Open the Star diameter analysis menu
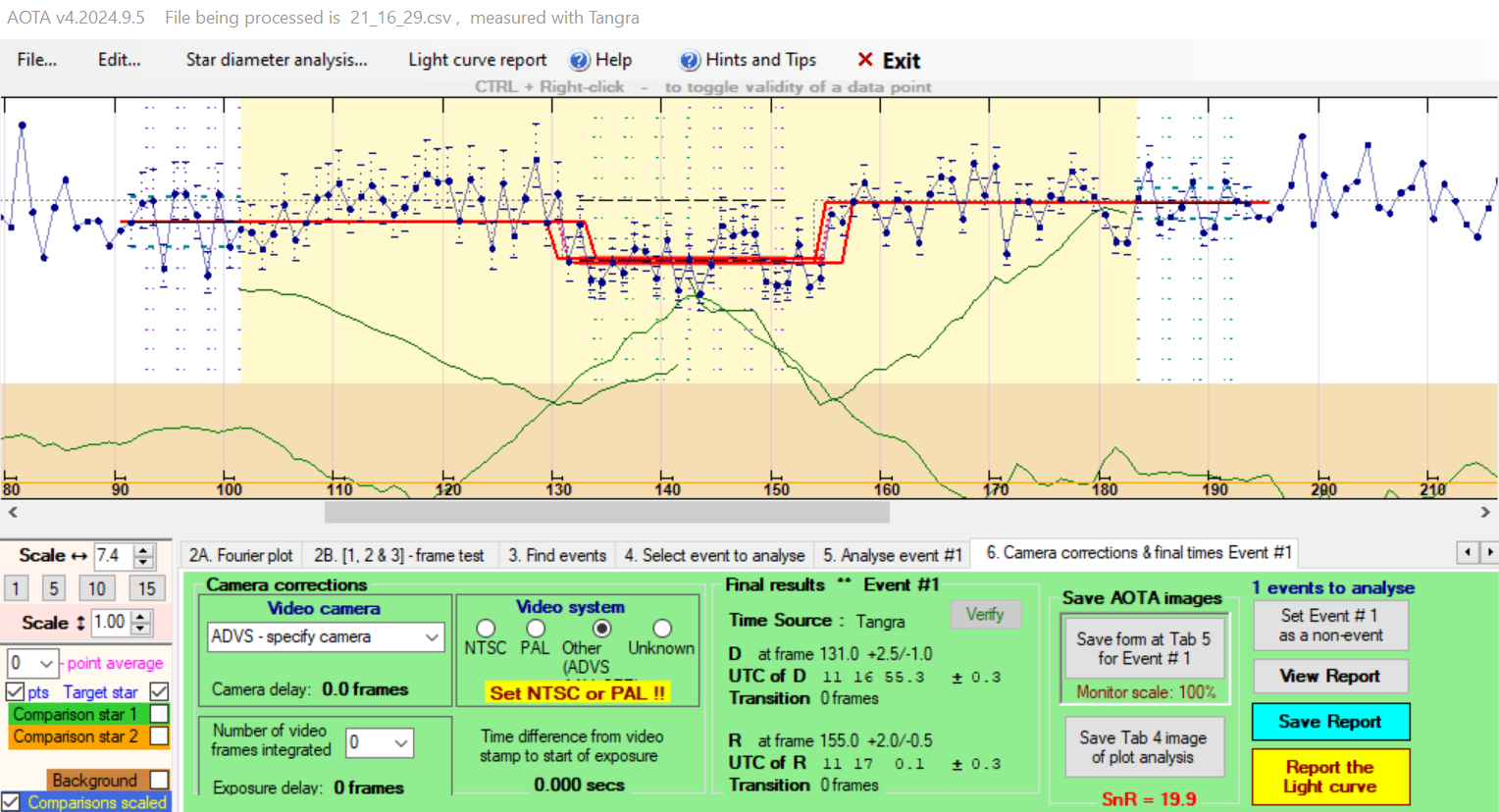Viewport: 1499px width, 812px height. 277,60
